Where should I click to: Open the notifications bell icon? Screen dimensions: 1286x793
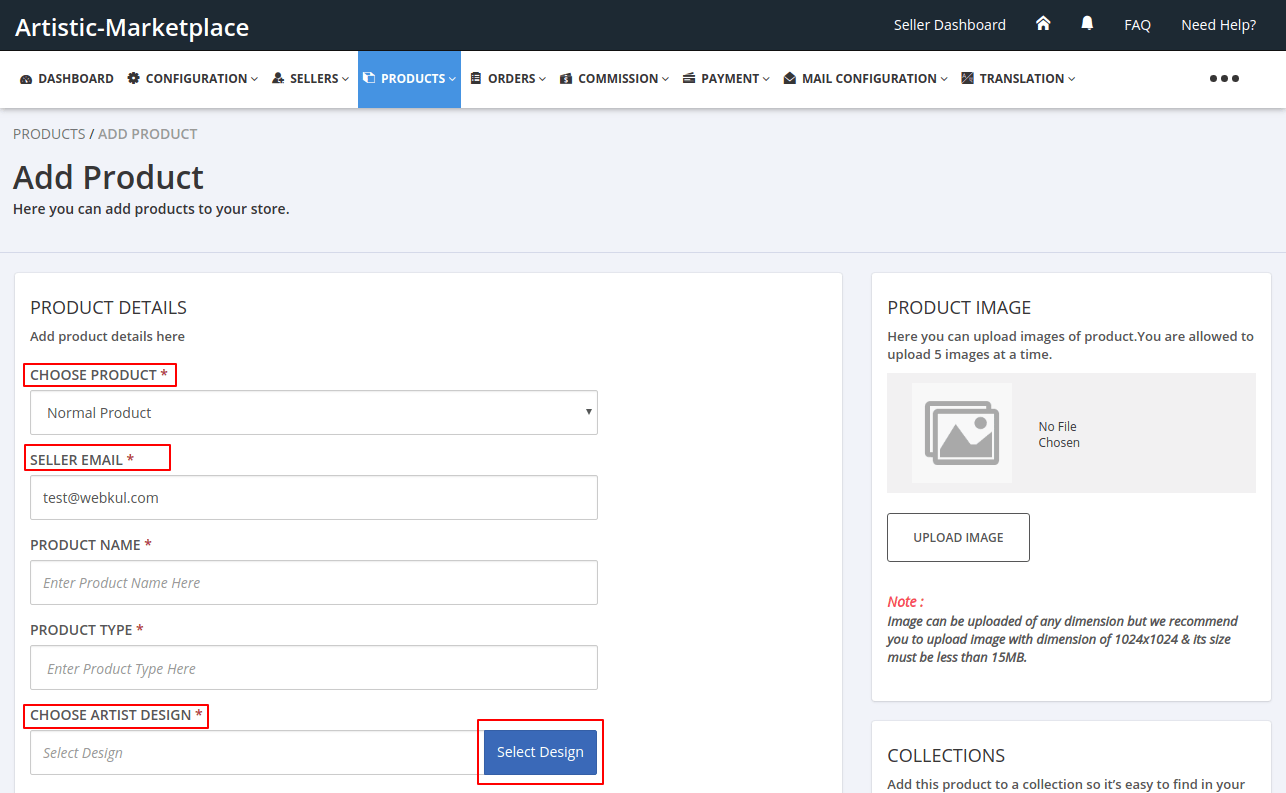pyautogui.click(x=1087, y=23)
